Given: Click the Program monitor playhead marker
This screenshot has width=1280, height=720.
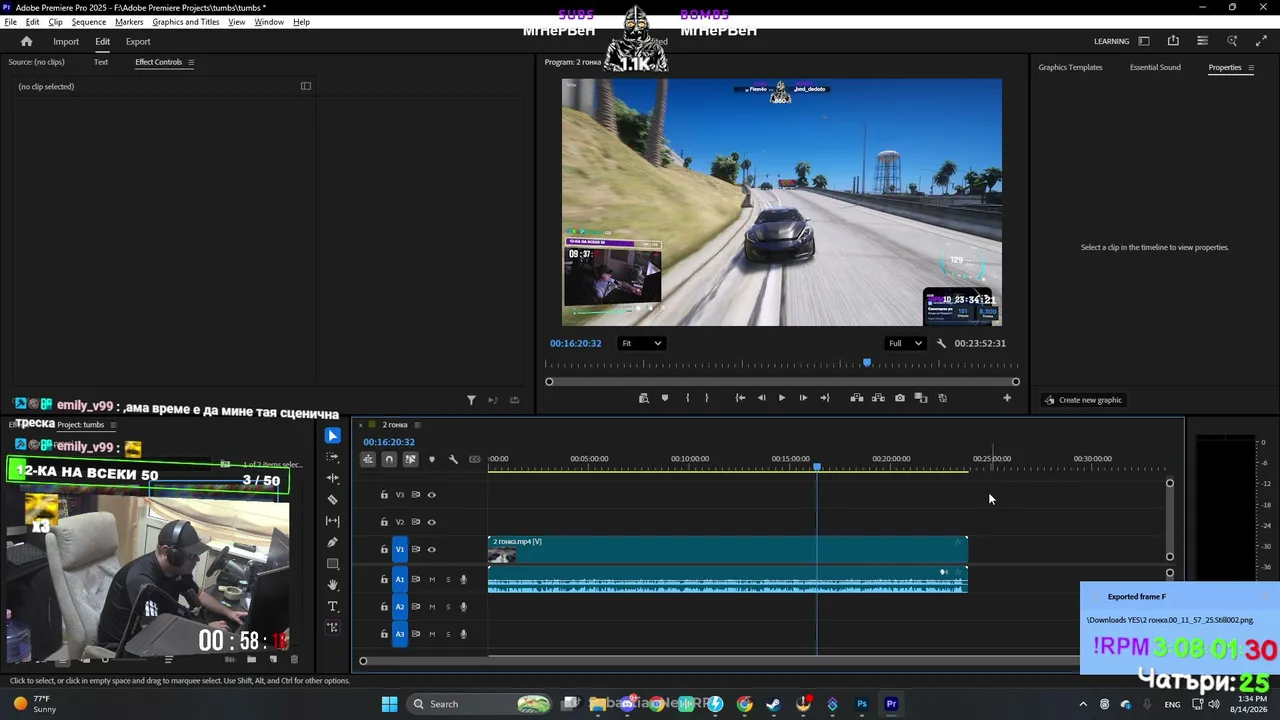Looking at the screenshot, I should click(x=867, y=363).
